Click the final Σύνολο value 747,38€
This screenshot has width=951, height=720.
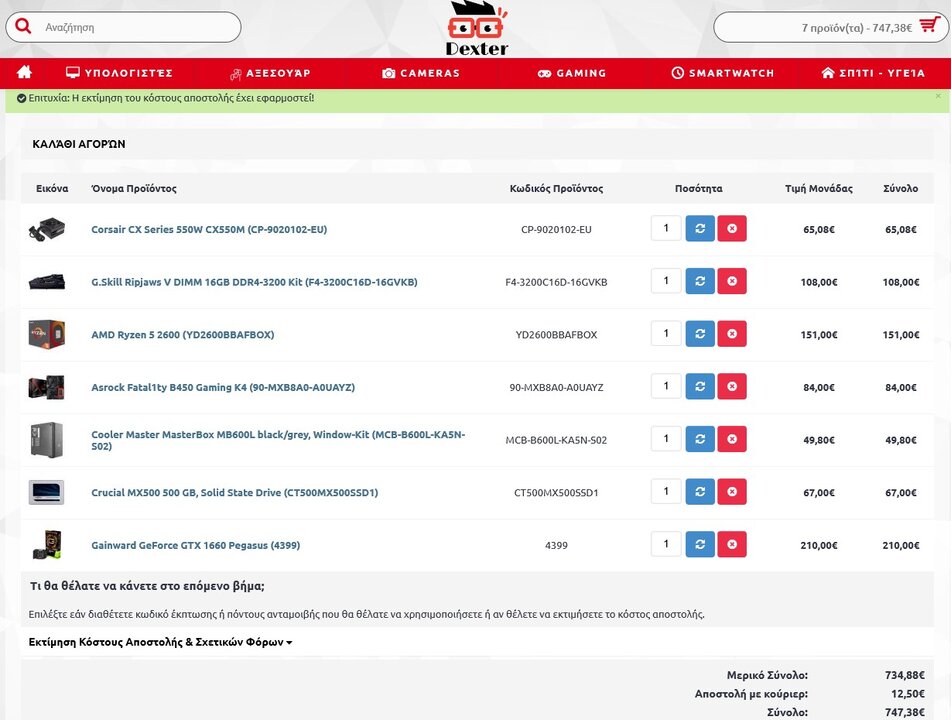[904, 712]
